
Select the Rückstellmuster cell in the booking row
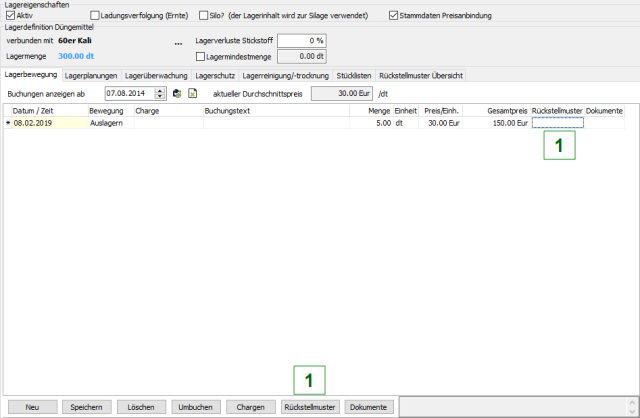557,123
